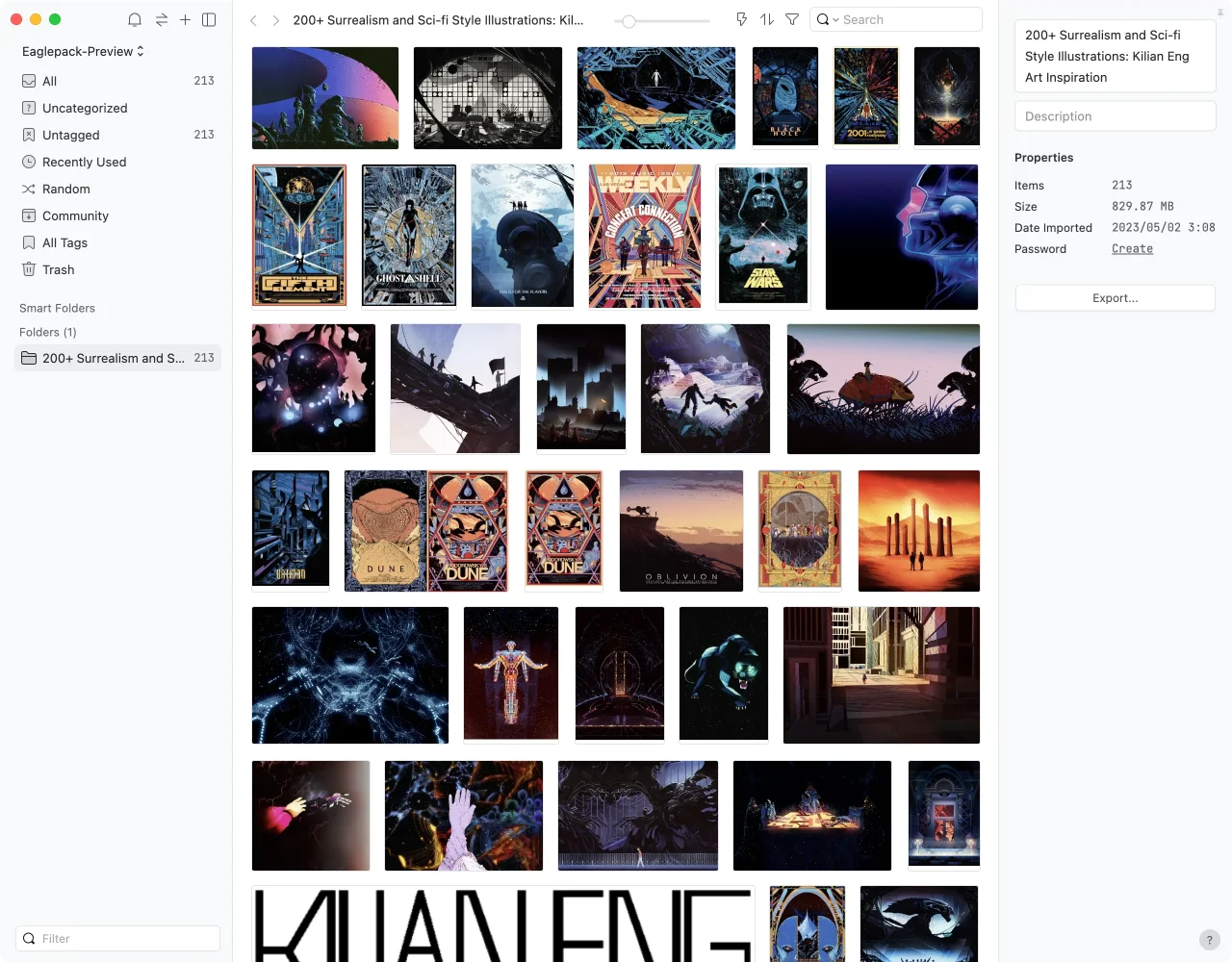Open the single Dune poster thumbnail

click(x=564, y=529)
